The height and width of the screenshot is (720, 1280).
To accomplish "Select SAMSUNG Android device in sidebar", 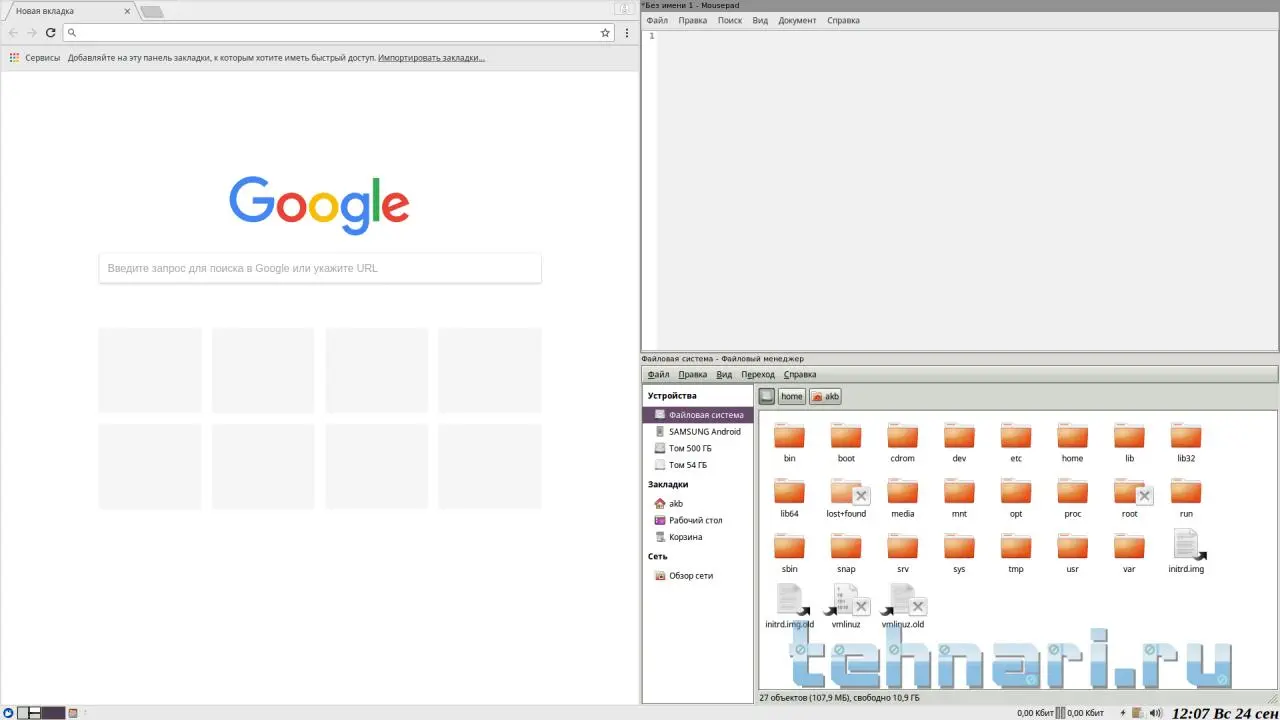I will coord(698,432).
